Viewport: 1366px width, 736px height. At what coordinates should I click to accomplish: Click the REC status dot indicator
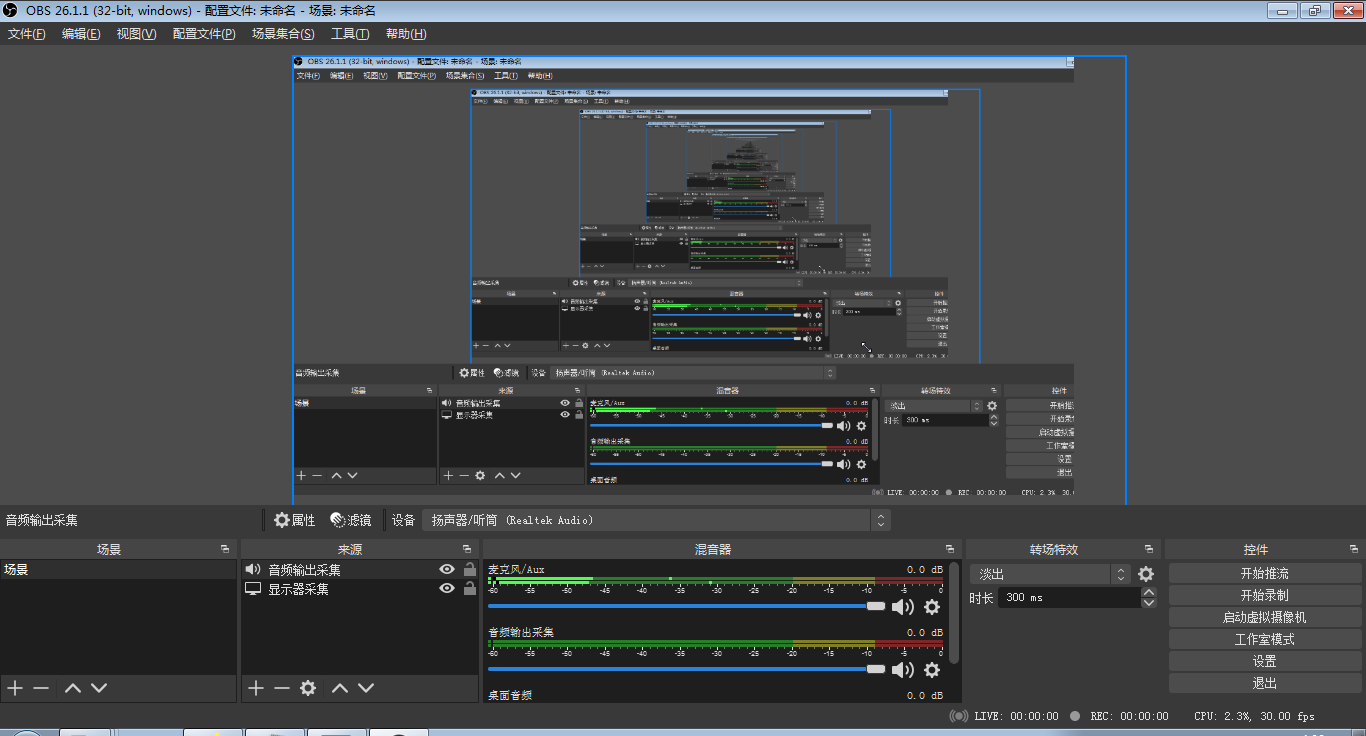1075,716
